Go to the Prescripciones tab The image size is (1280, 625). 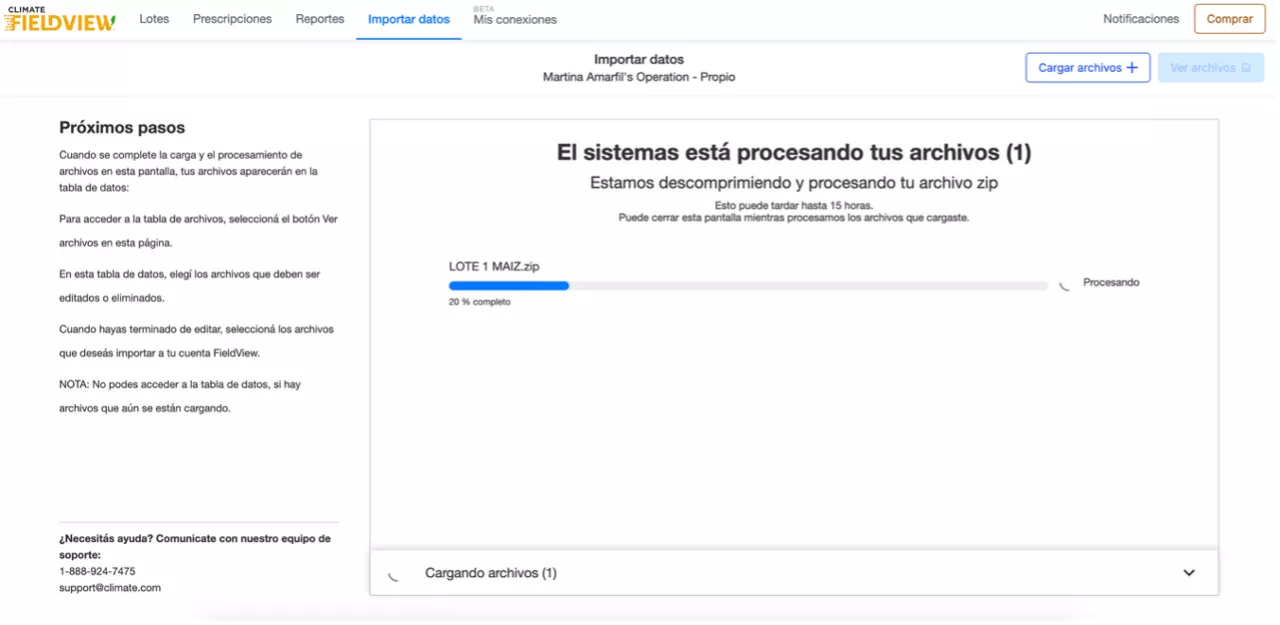(x=232, y=19)
